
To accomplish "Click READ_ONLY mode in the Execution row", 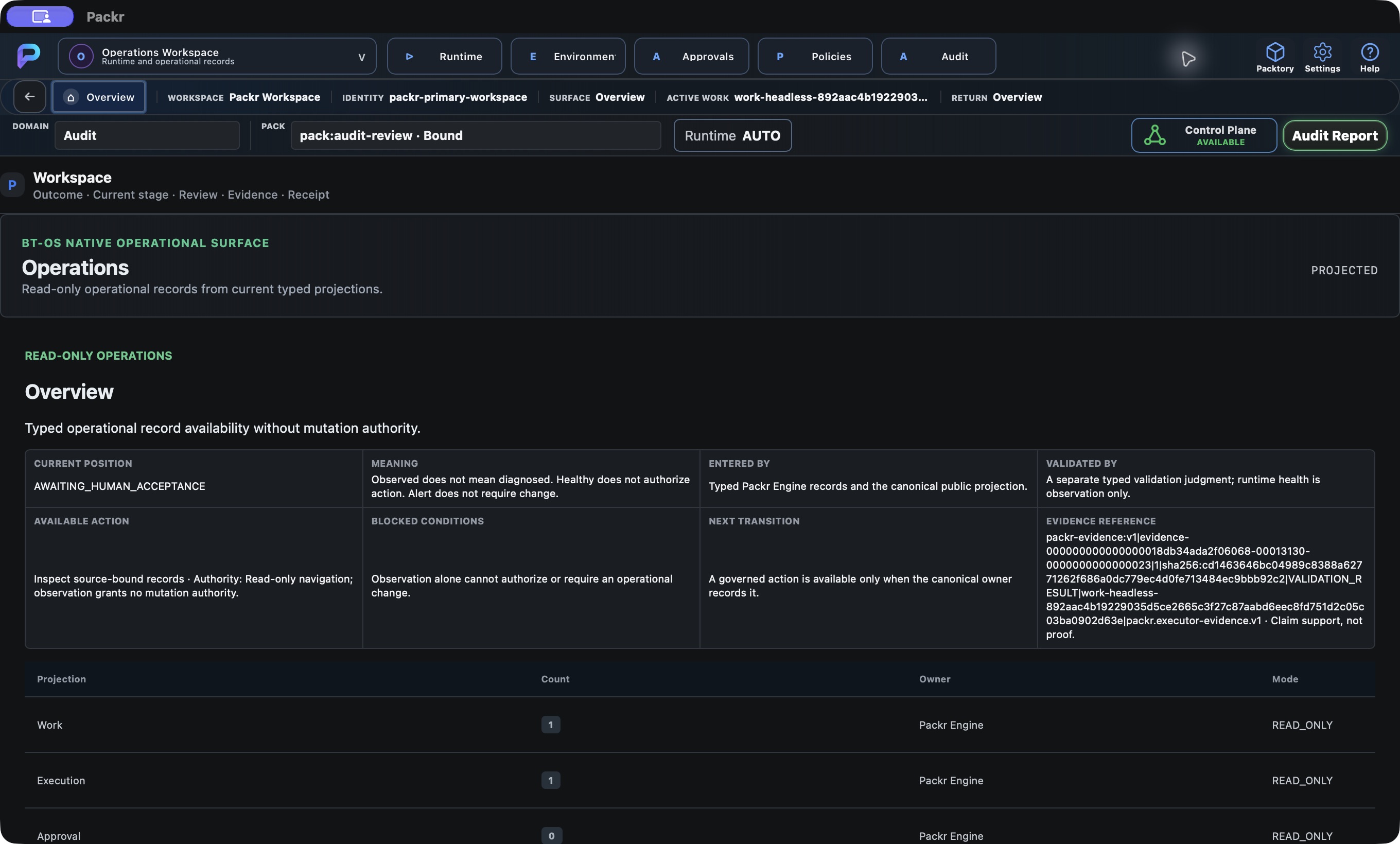I will point(1302,780).
